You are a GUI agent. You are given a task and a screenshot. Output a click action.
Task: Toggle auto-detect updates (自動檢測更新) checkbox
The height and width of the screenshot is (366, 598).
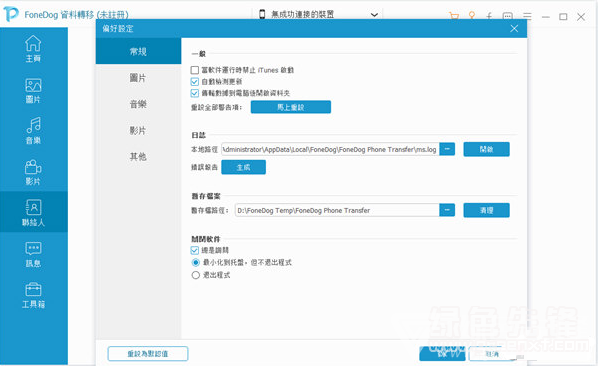195,82
